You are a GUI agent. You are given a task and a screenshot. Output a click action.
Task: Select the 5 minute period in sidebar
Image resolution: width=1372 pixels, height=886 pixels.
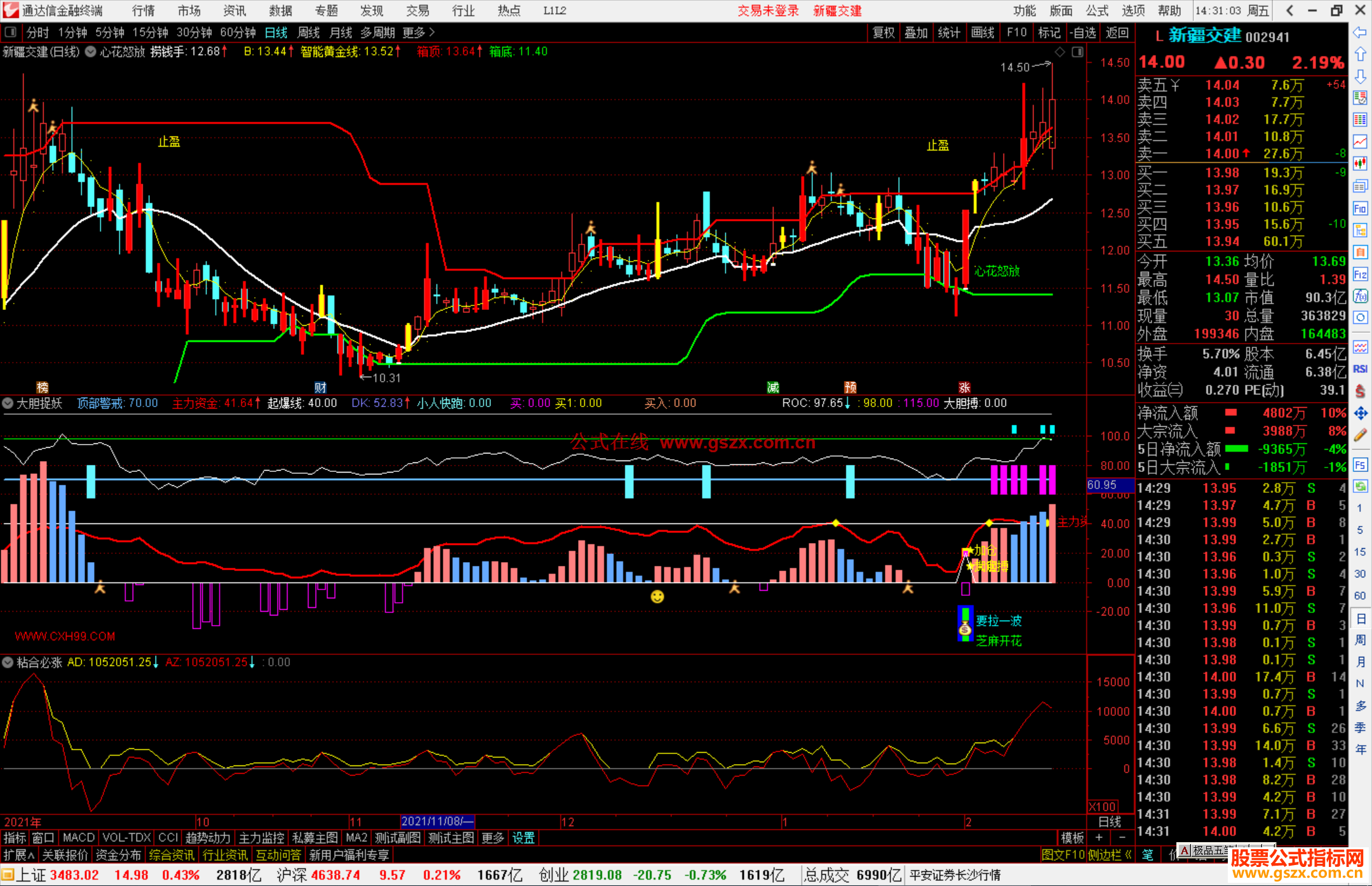pyautogui.click(x=1360, y=529)
